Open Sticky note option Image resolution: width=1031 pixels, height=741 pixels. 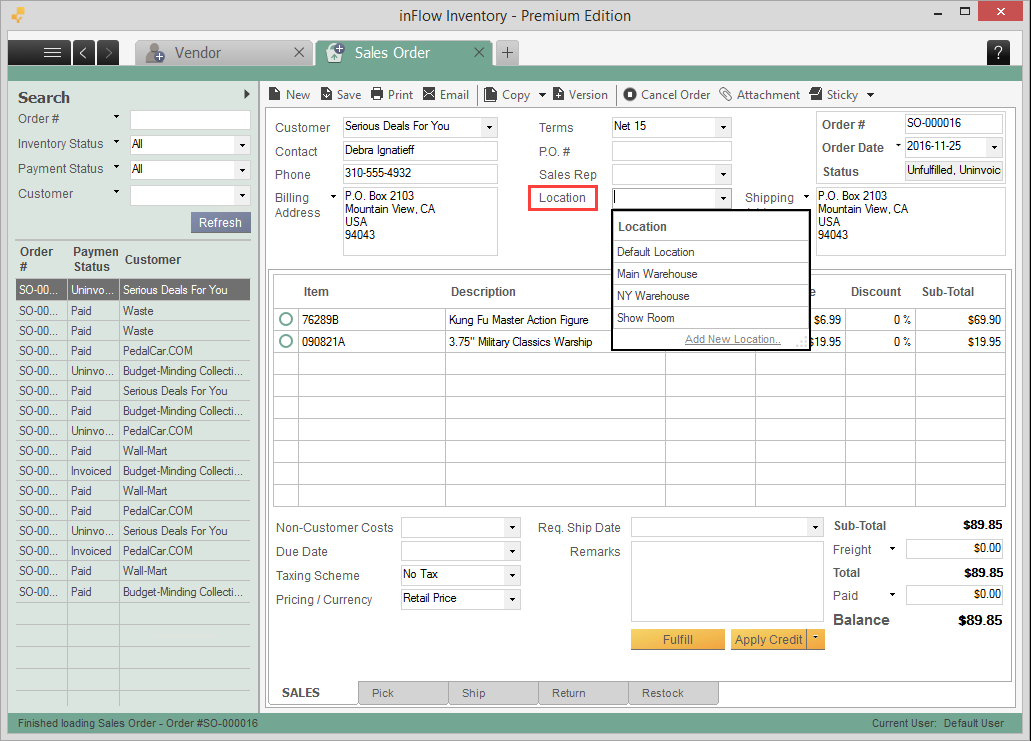point(834,95)
